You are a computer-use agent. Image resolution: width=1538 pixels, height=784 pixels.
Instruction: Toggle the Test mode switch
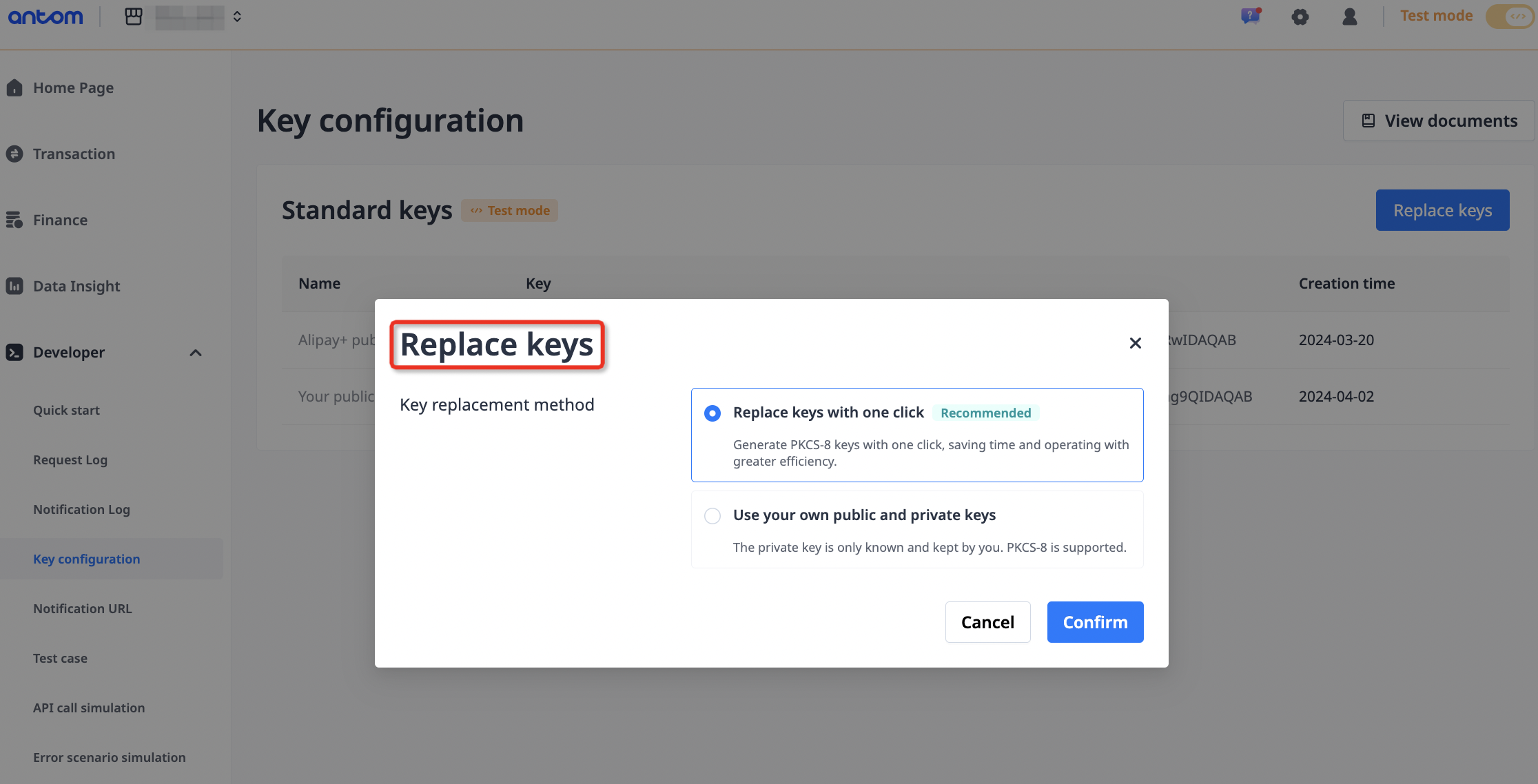tap(1509, 17)
